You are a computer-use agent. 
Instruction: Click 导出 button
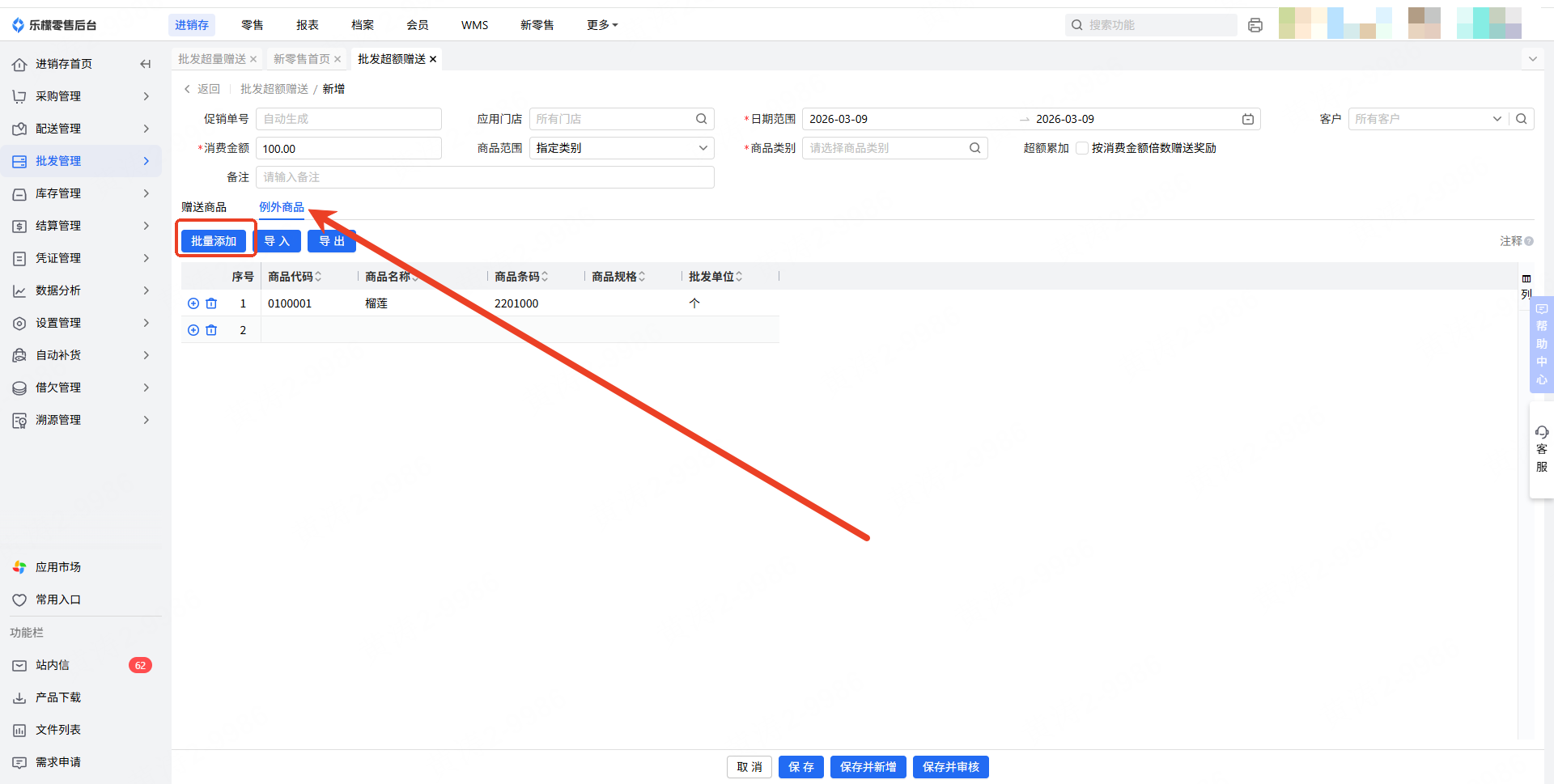332,241
